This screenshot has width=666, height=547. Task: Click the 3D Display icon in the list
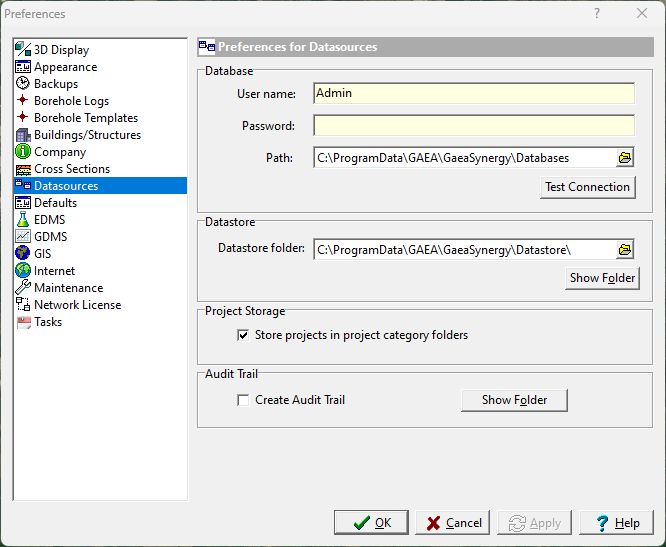[23, 50]
